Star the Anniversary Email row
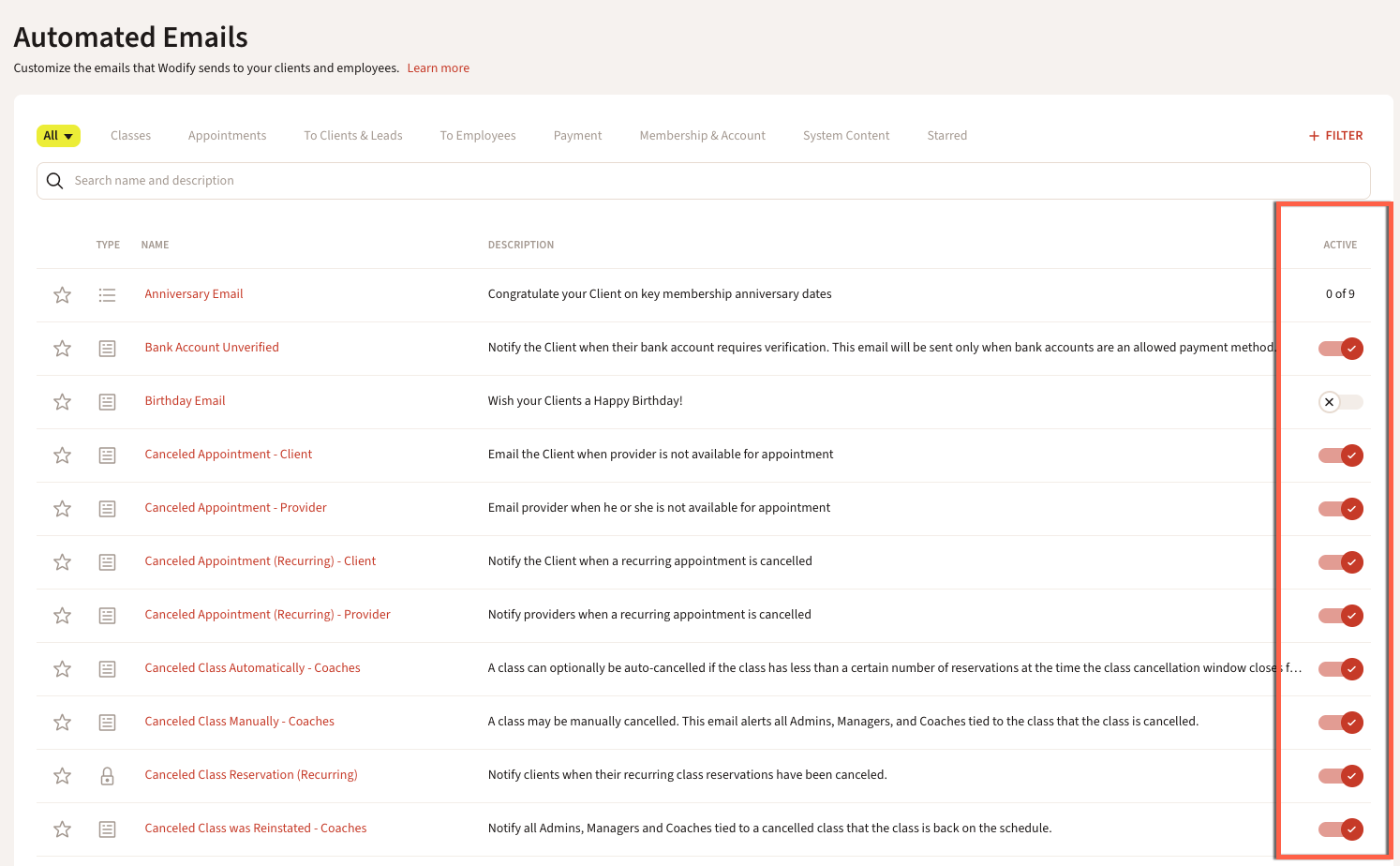The width and height of the screenshot is (1400, 866). coord(62,295)
